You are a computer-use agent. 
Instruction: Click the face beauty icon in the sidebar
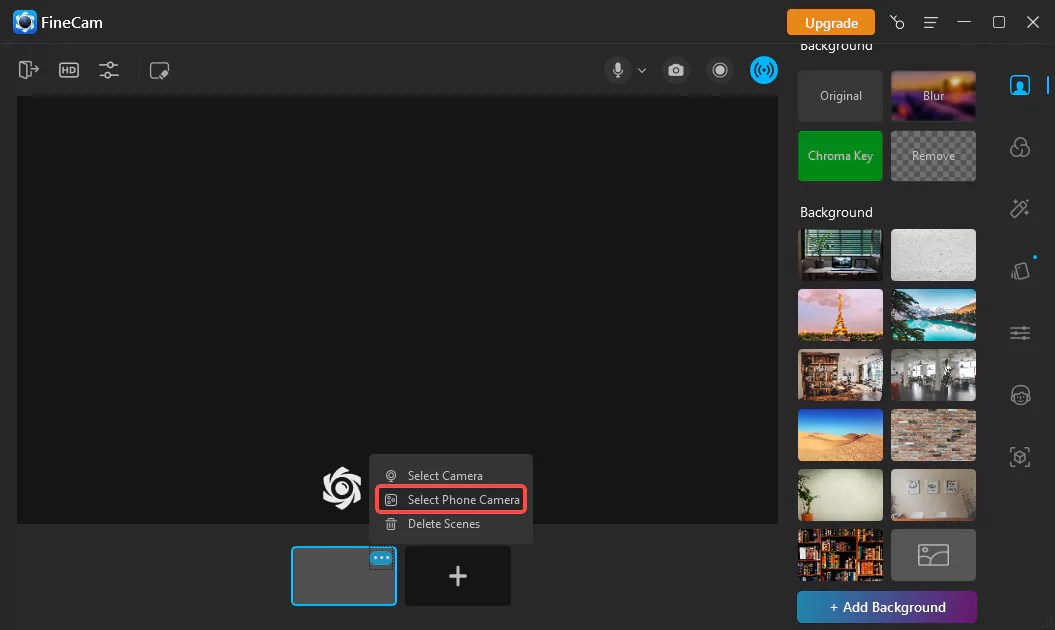click(x=1019, y=394)
